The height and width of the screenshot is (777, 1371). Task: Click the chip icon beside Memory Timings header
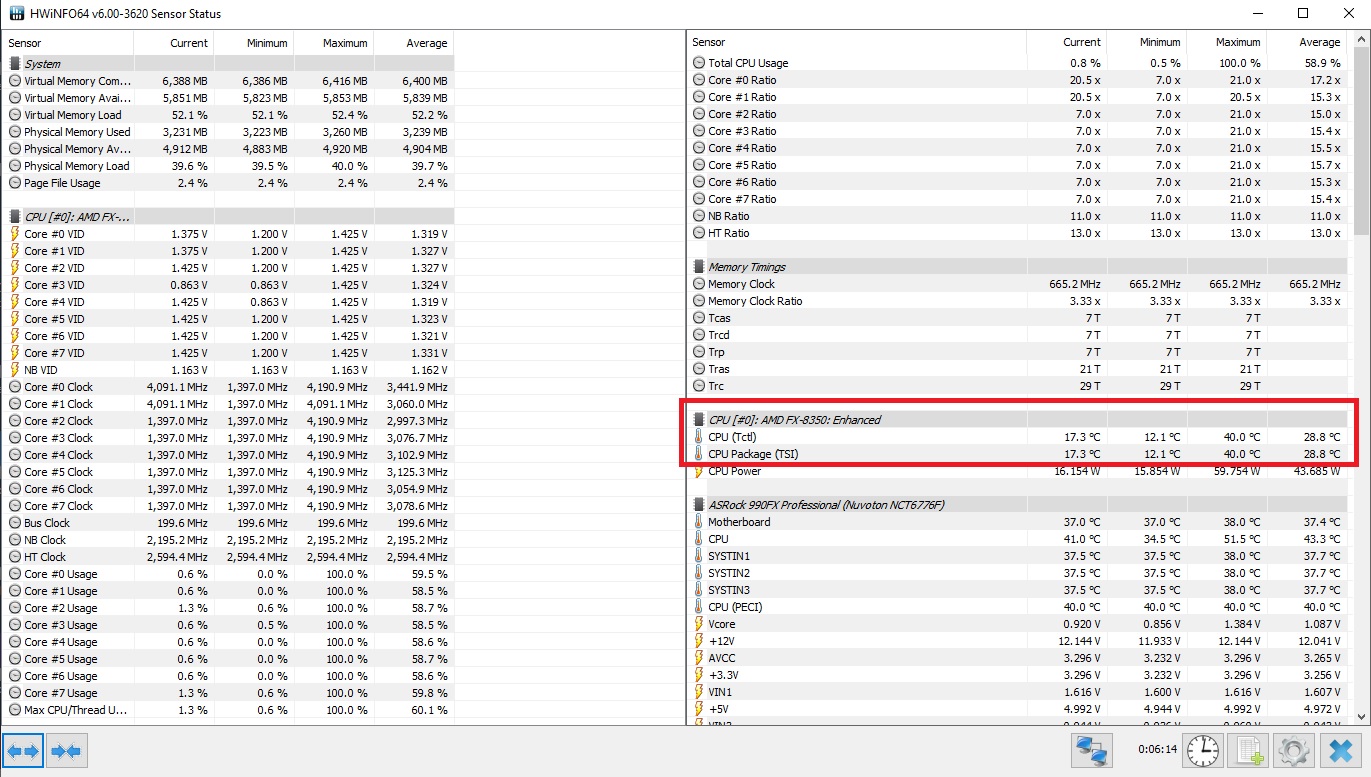pyautogui.click(x=698, y=267)
